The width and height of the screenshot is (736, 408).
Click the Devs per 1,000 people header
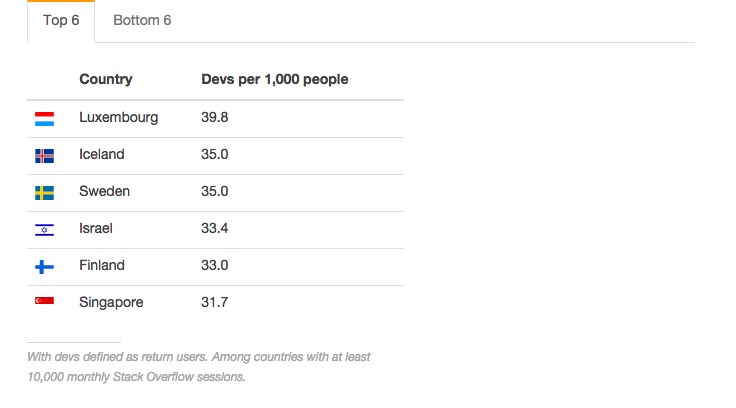274,80
